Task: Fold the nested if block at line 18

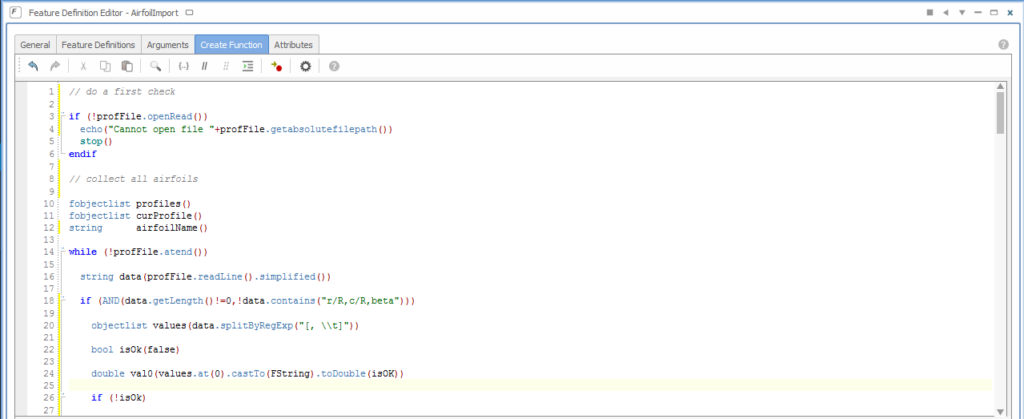Action: click(x=62, y=300)
